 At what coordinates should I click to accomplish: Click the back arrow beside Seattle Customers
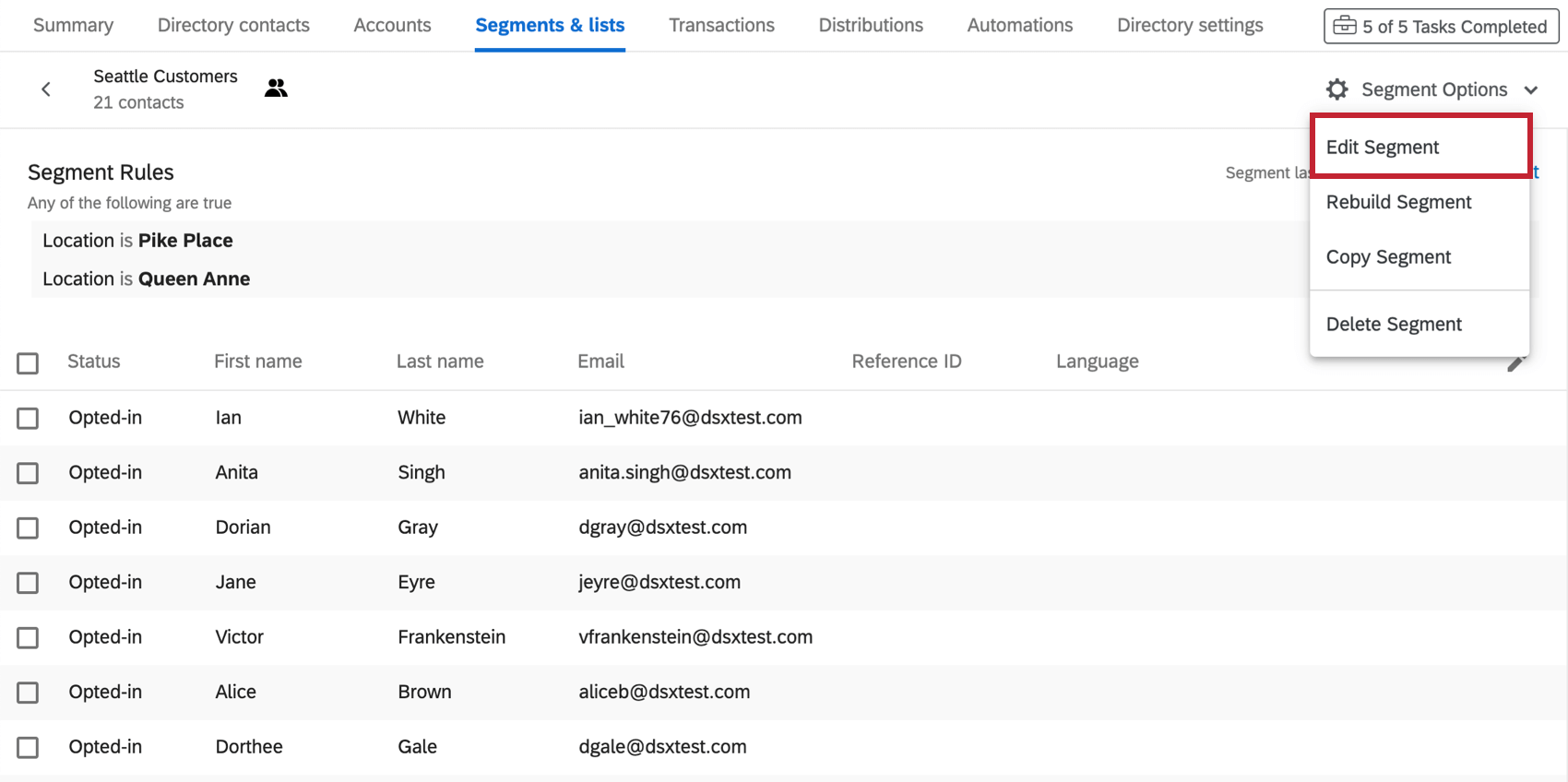(46, 89)
